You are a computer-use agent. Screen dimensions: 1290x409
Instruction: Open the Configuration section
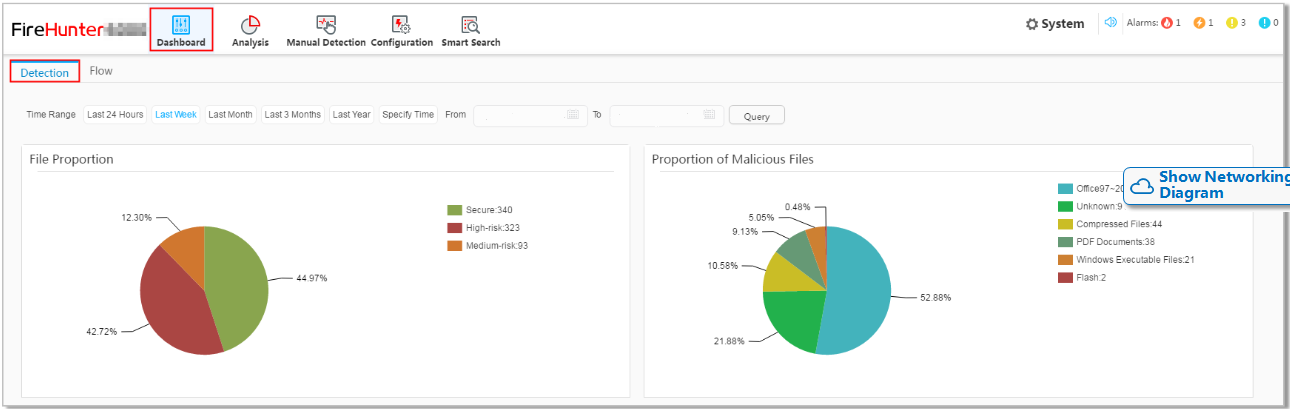coord(401,31)
